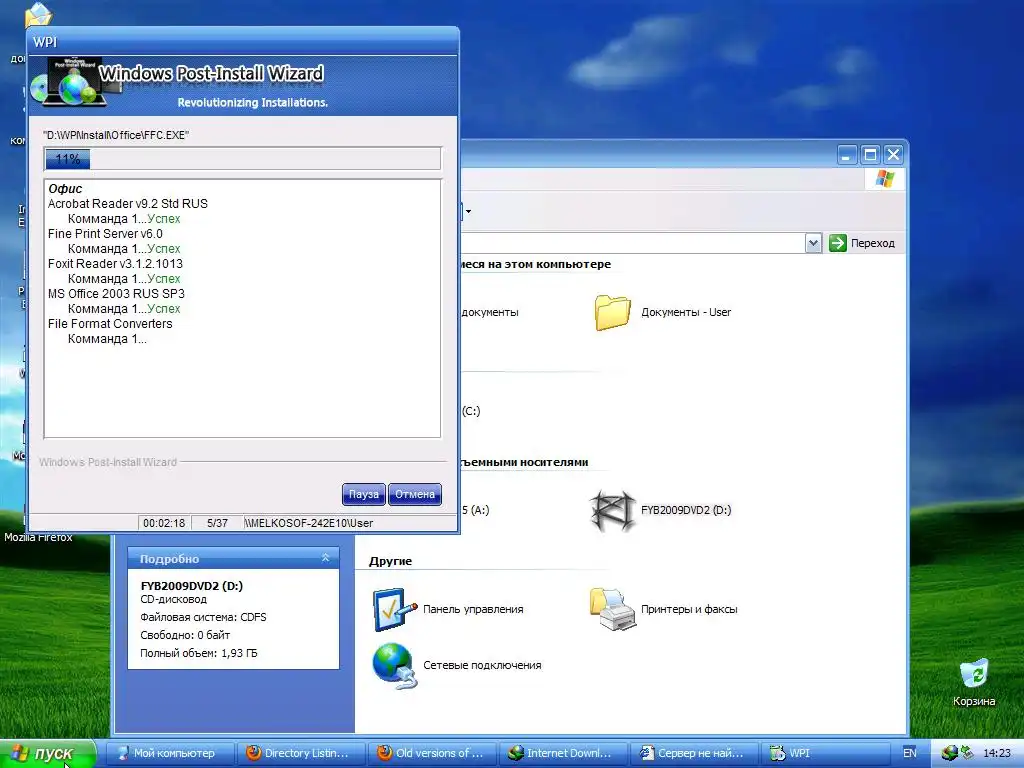Select the Fine Print Server v6.0 entry
Image resolution: width=1024 pixels, height=768 pixels.
click(105, 234)
